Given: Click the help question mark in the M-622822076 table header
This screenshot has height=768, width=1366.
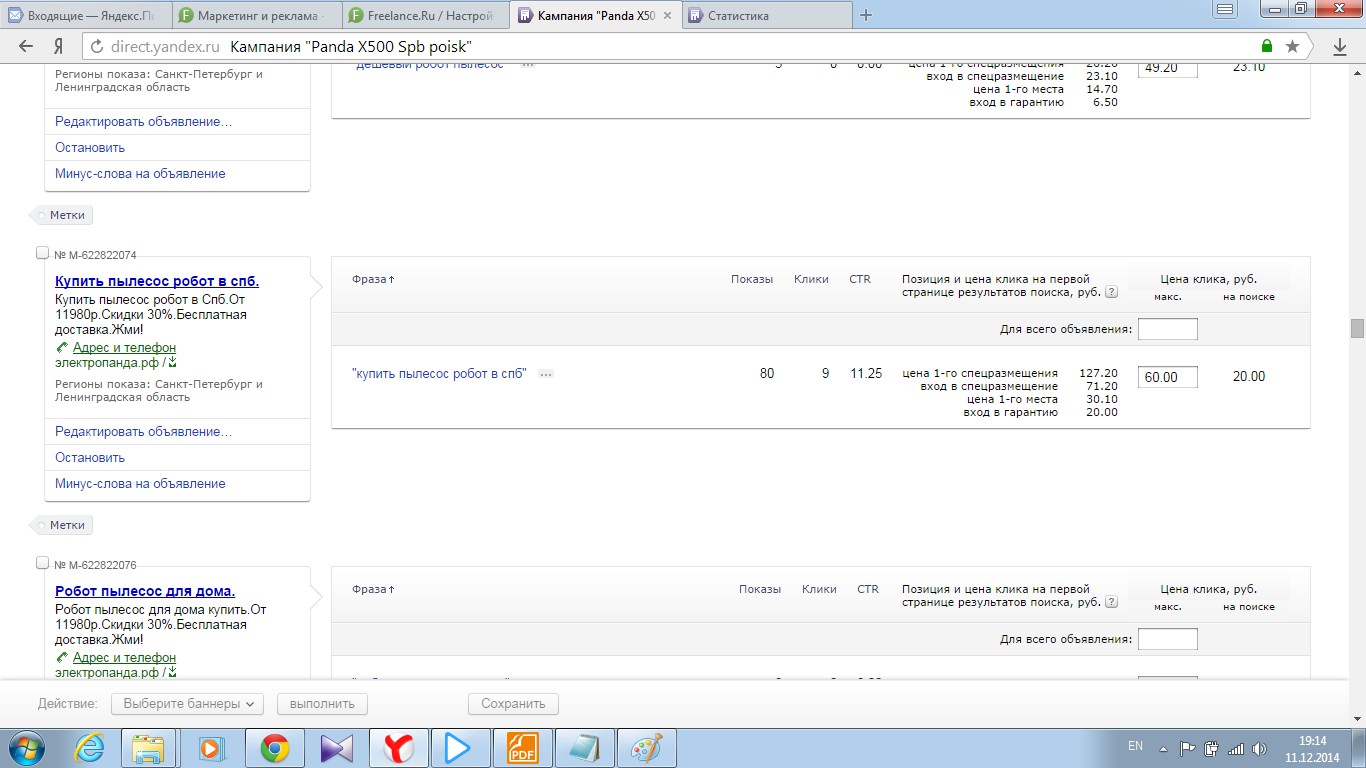Looking at the screenshot, I should [x=1111, y=603].
